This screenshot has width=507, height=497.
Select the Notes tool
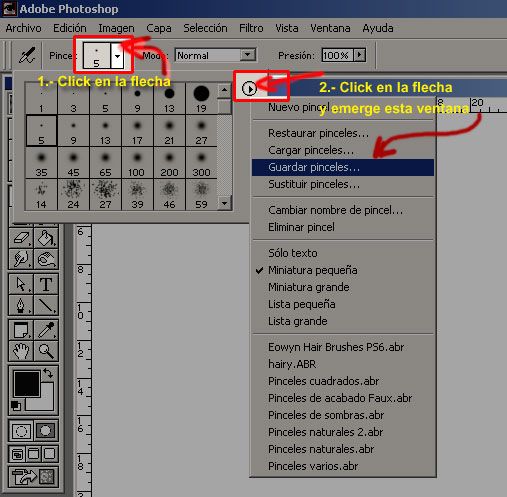21,330
